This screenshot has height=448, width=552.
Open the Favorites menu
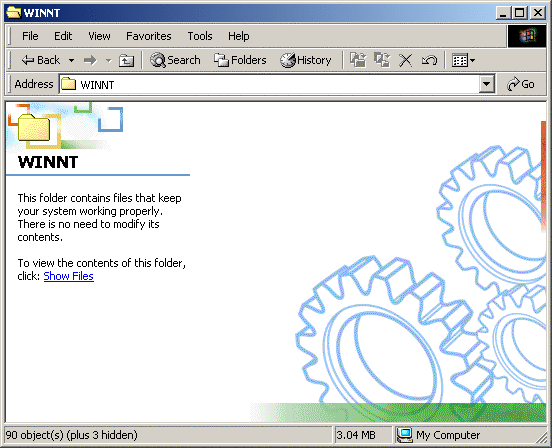coord(149,36)
